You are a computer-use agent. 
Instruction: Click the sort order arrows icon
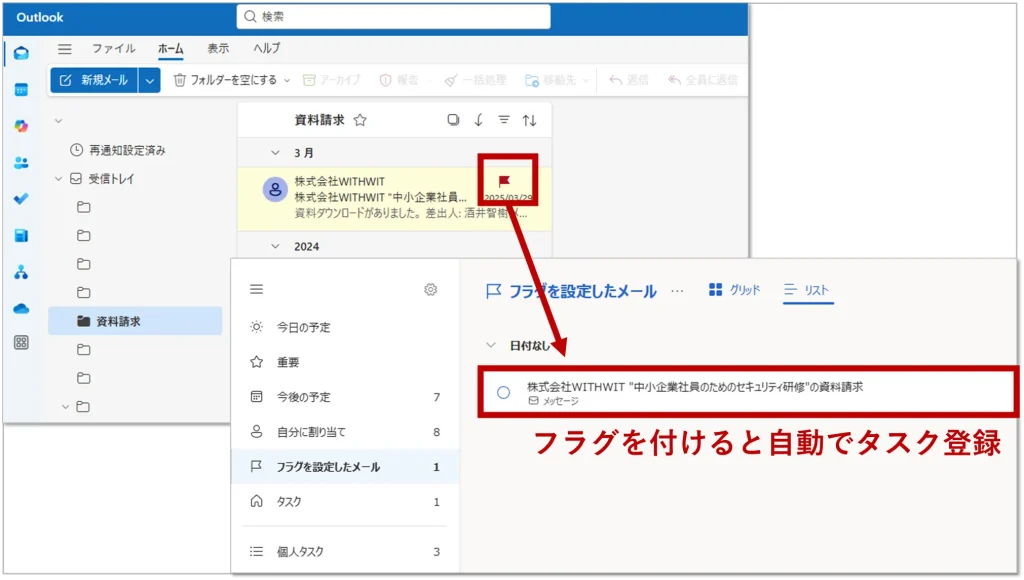point(530,120)
